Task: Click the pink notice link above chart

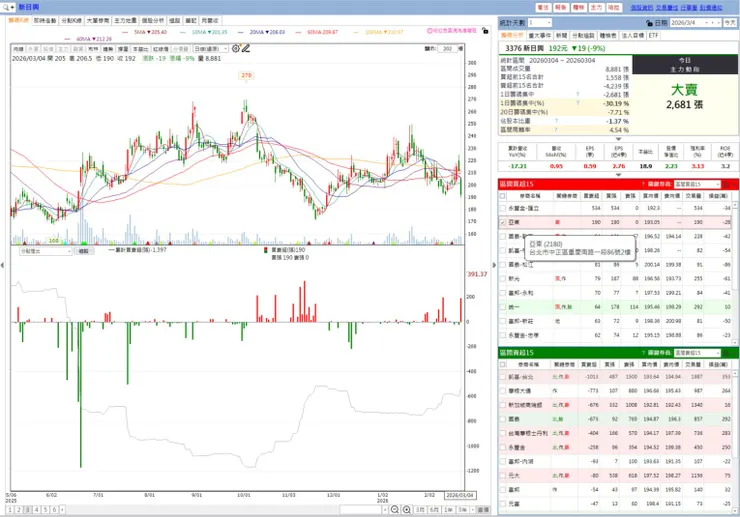Action: click(452, 31)
